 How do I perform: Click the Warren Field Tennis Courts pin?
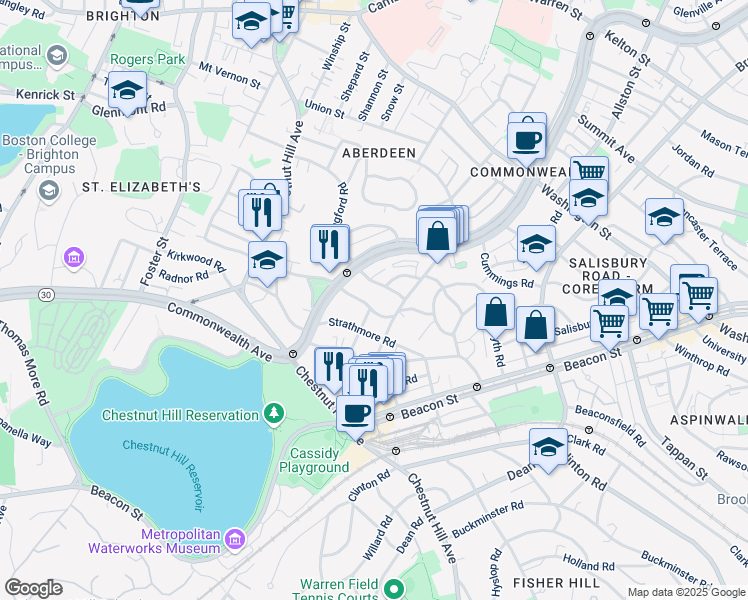(x=394, y=588)
